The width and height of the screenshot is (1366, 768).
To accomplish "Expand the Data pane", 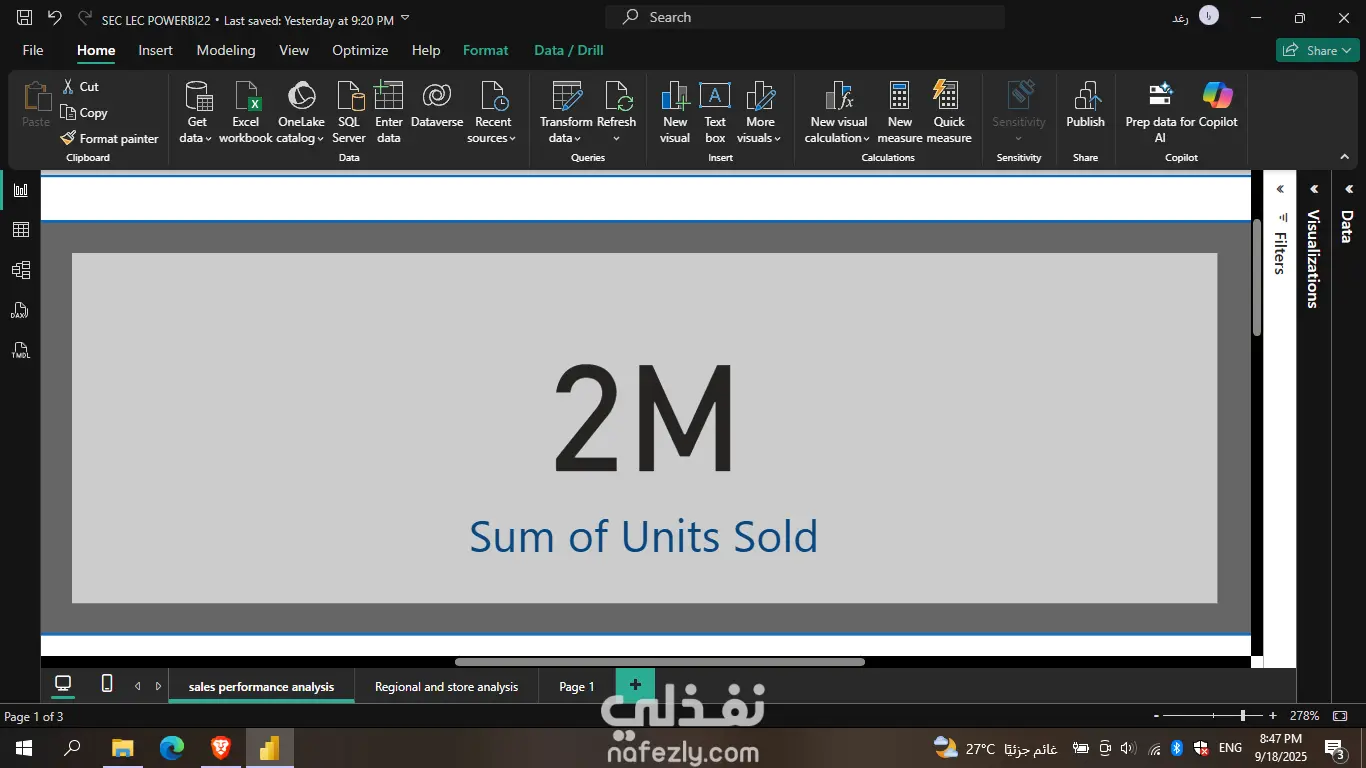I will pyautogui.click(x=1348, y=189).
